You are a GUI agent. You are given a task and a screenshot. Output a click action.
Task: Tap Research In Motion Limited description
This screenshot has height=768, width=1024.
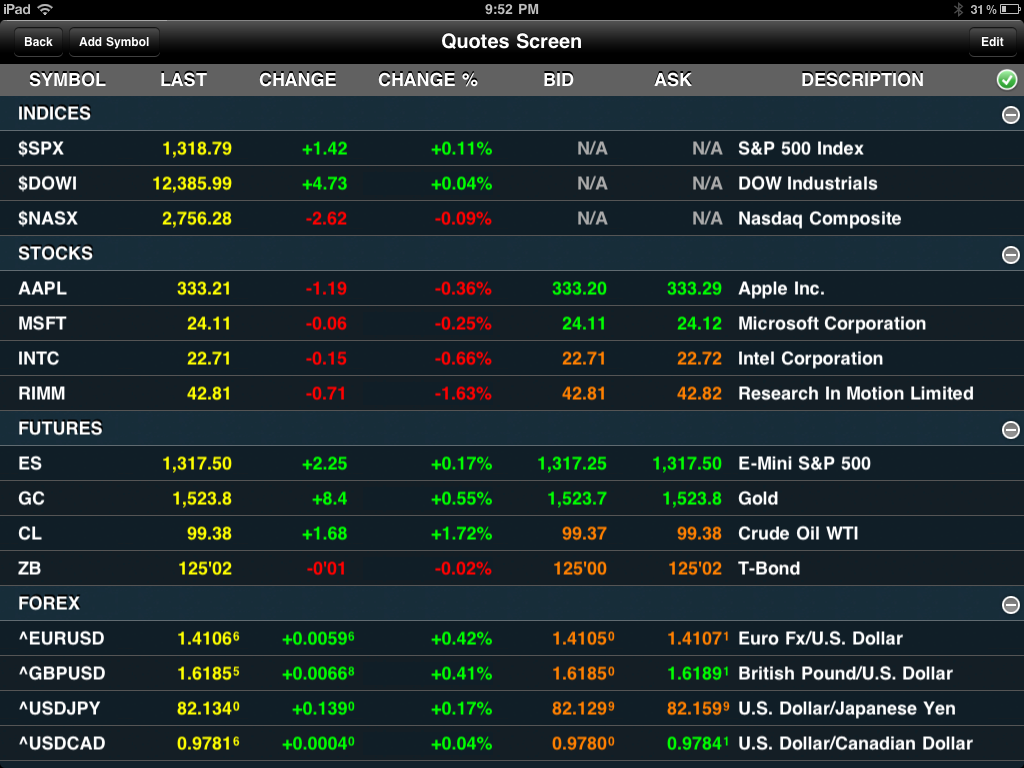coord(856,393)
